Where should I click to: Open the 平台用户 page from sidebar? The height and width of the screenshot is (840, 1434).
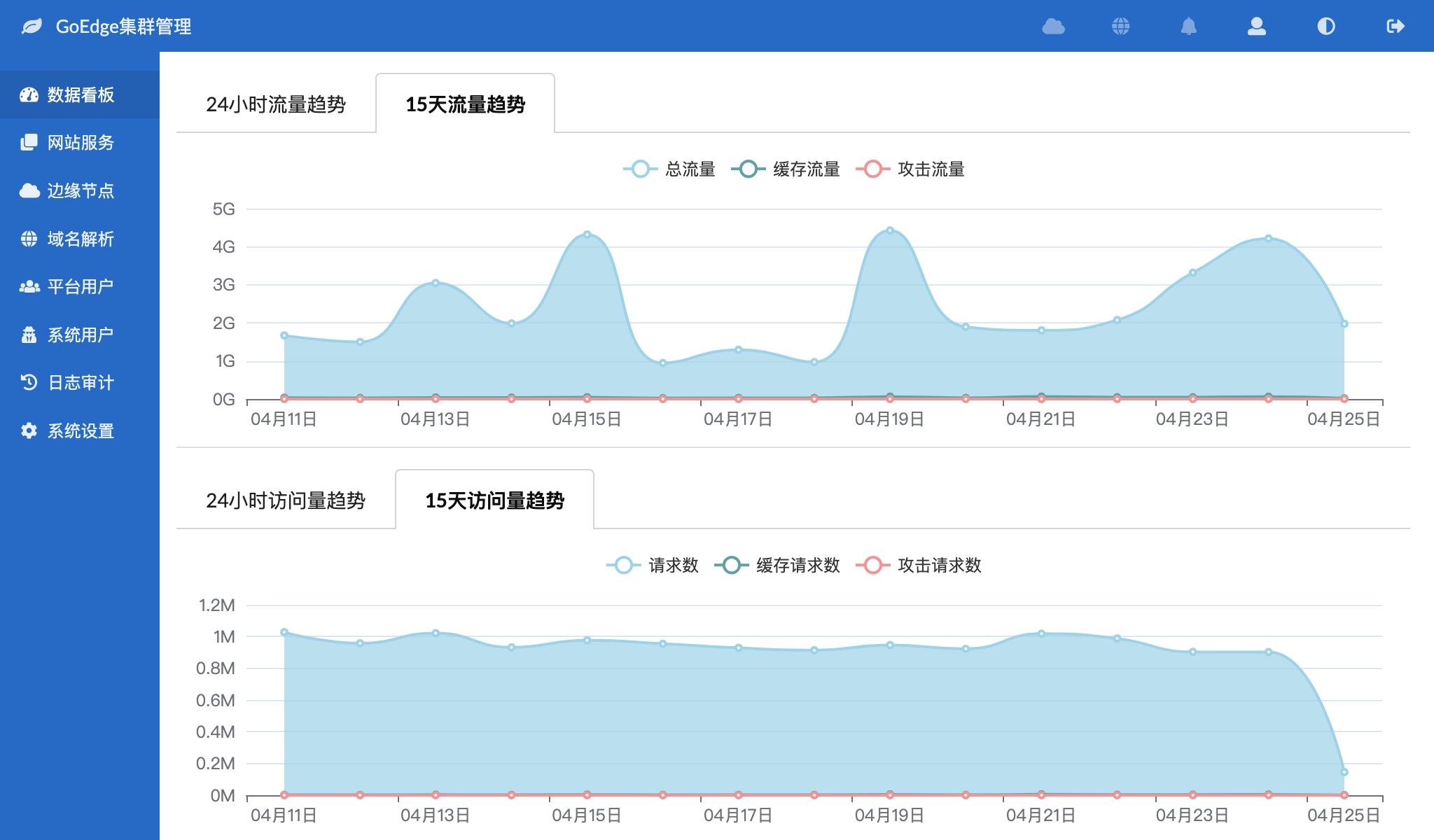[x=79, y=286]
